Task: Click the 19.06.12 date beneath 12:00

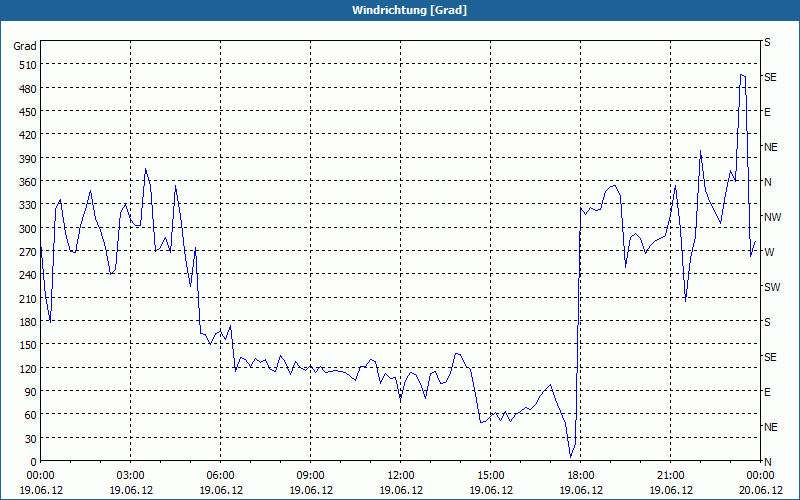Action: click(x=401, y=490)
